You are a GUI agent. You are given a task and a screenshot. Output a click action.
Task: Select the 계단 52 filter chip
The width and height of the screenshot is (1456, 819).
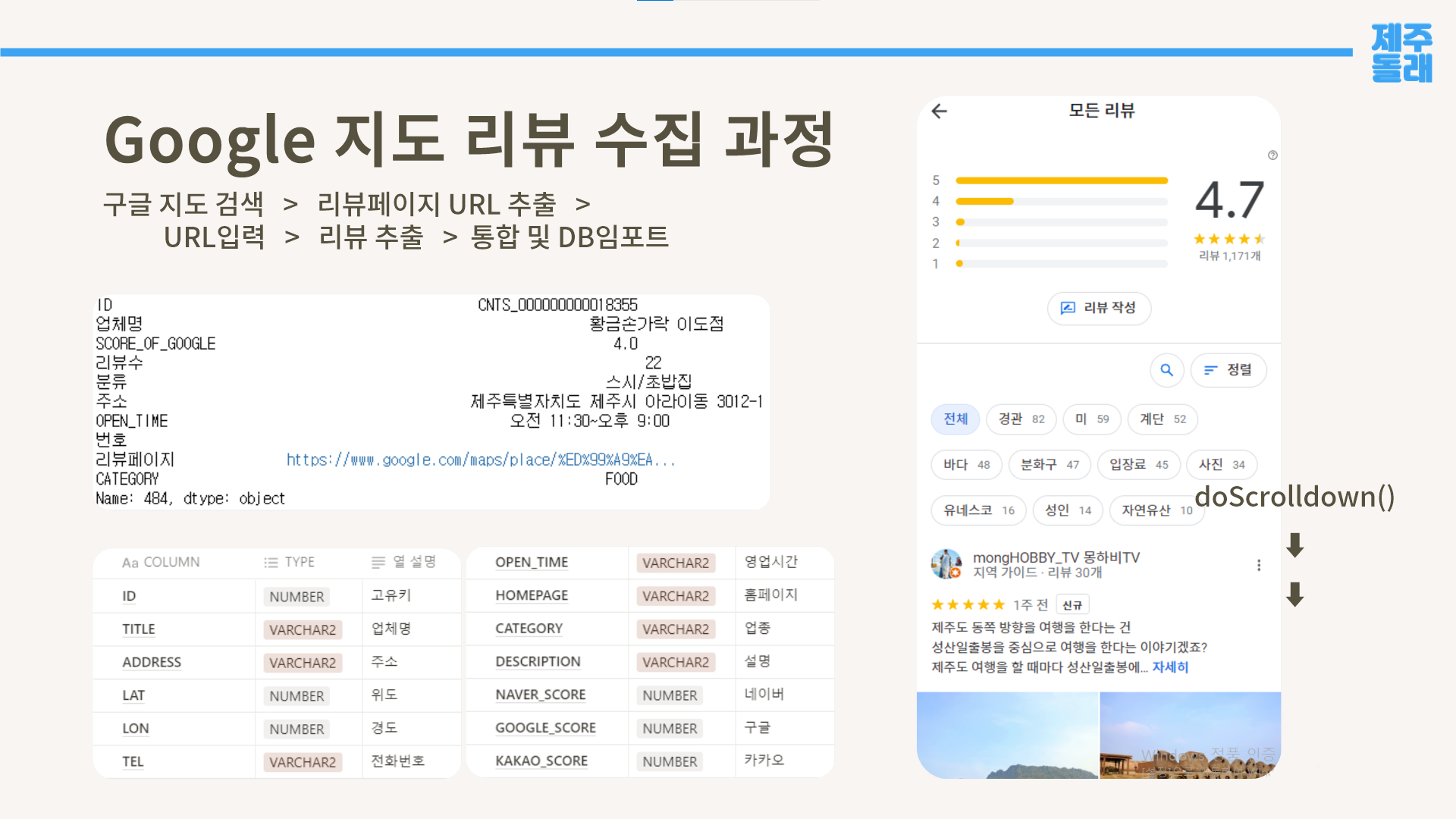1163,419
